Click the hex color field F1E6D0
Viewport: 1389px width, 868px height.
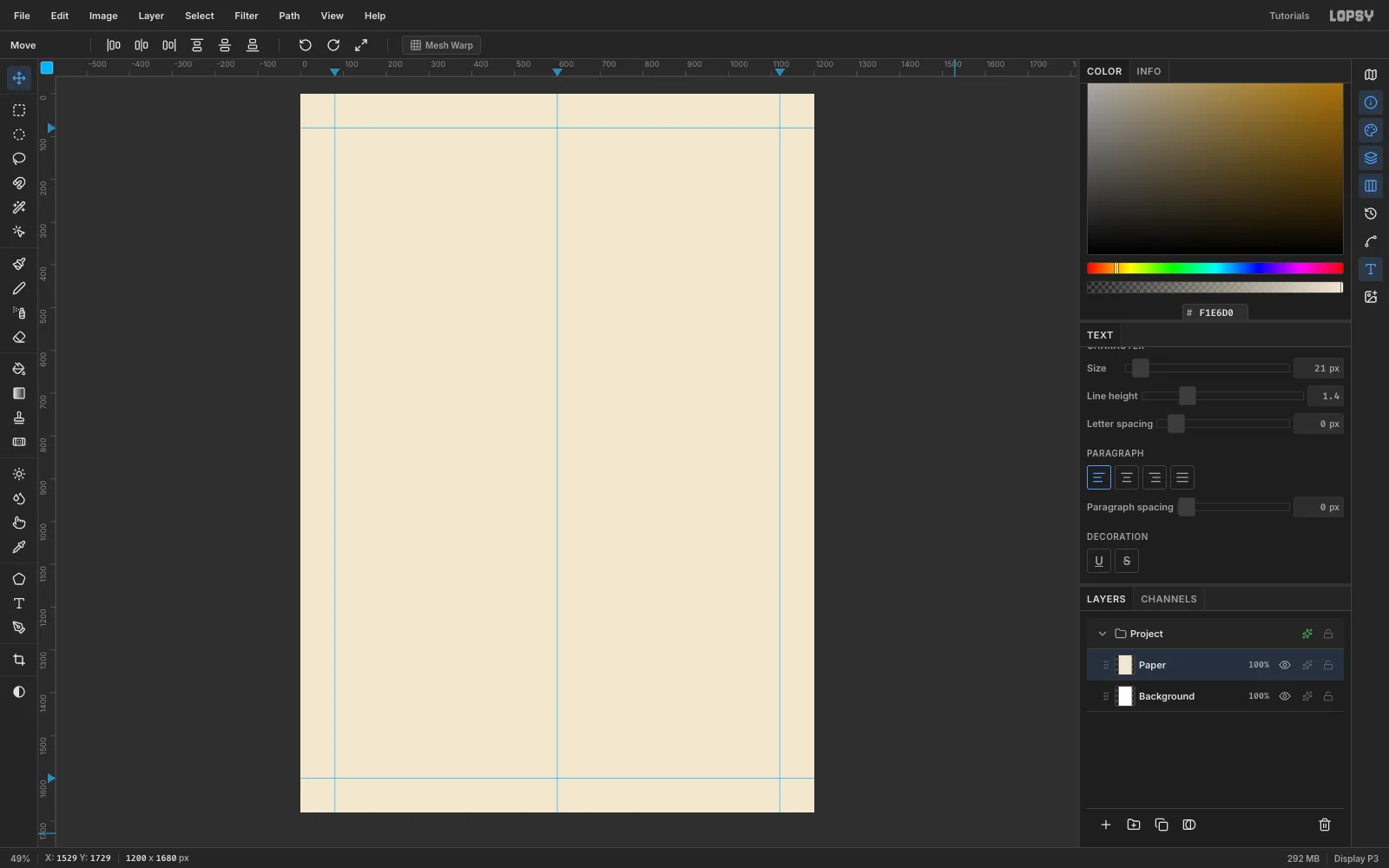pyautogui.click(x=1215, y=312)
